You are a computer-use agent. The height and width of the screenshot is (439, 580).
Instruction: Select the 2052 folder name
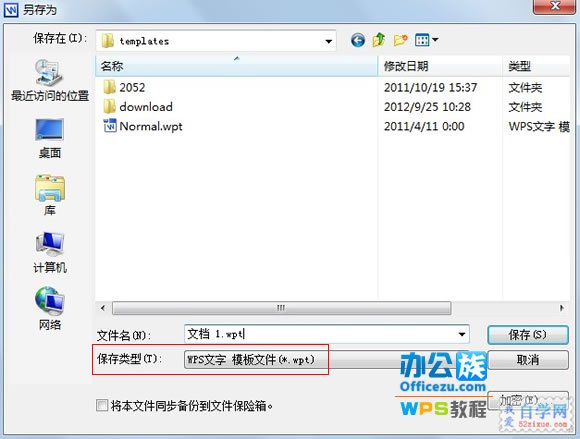pos(132,88)
